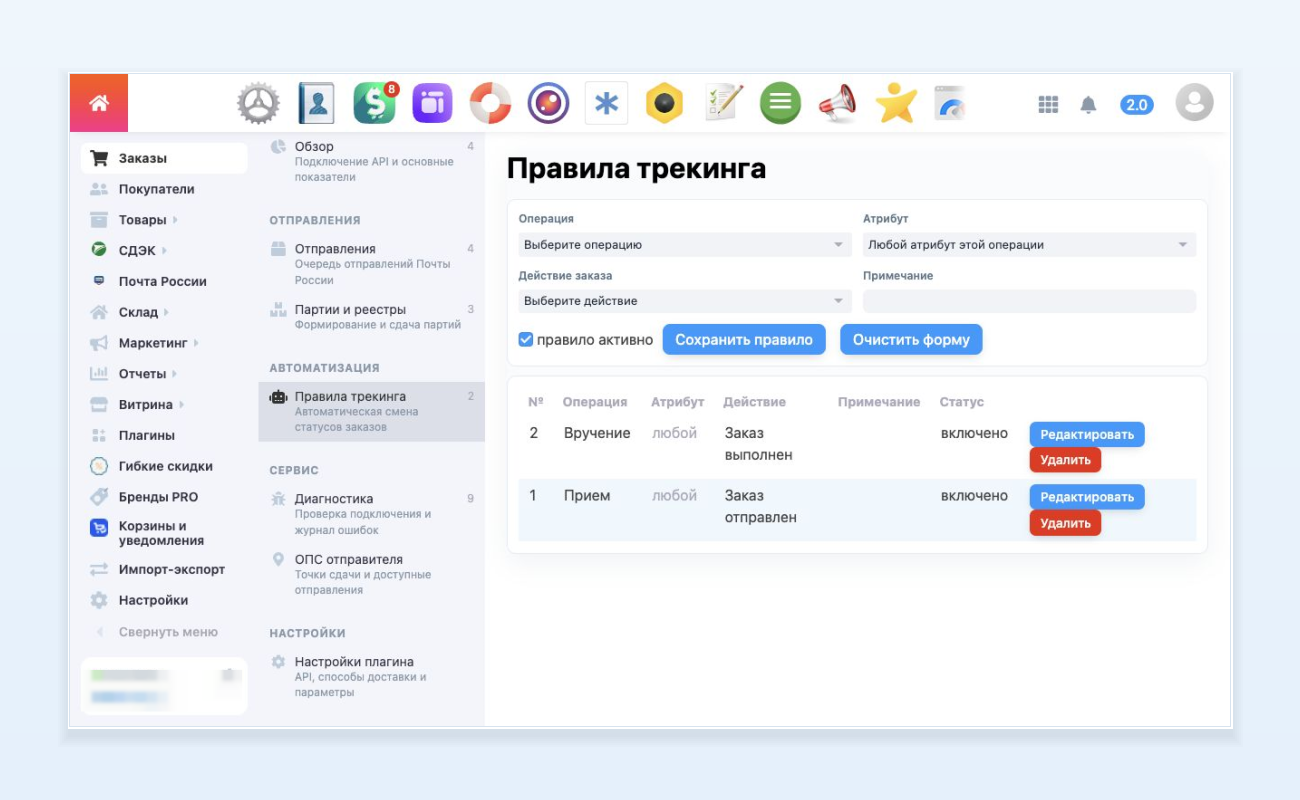Expand the Отчеты submenu arrow
Screen dimensions: 1300x800
(174, 374)
